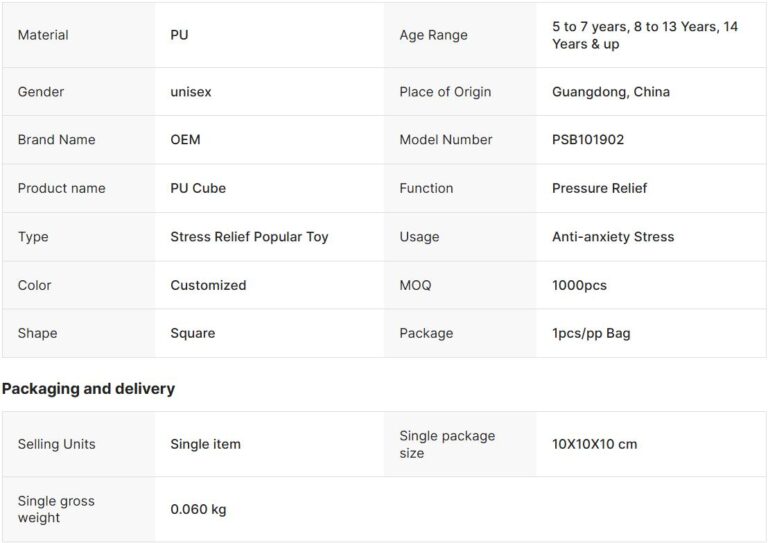The image size is (768, 543).
Task: Select the "PU" material value
Action: [179, 35]
